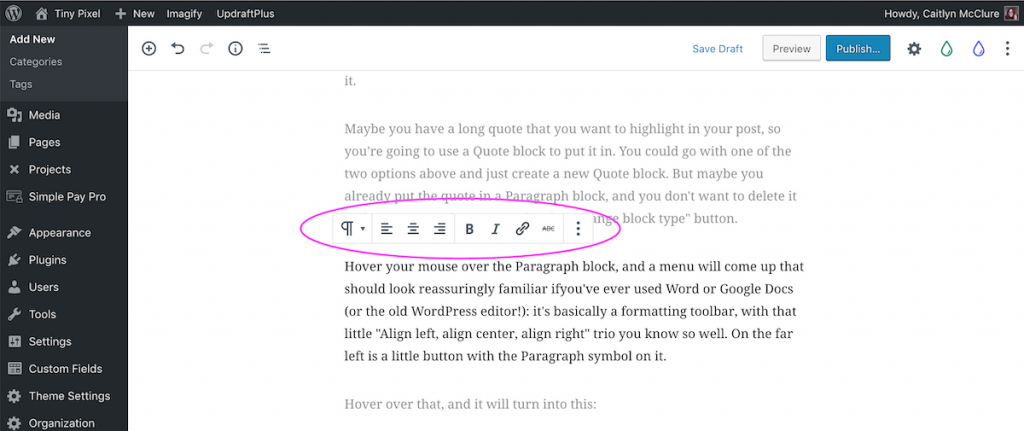Click the Appearance paintbrush icon
This screenshot has height=431, width=1024.
[x=14, y=232]
